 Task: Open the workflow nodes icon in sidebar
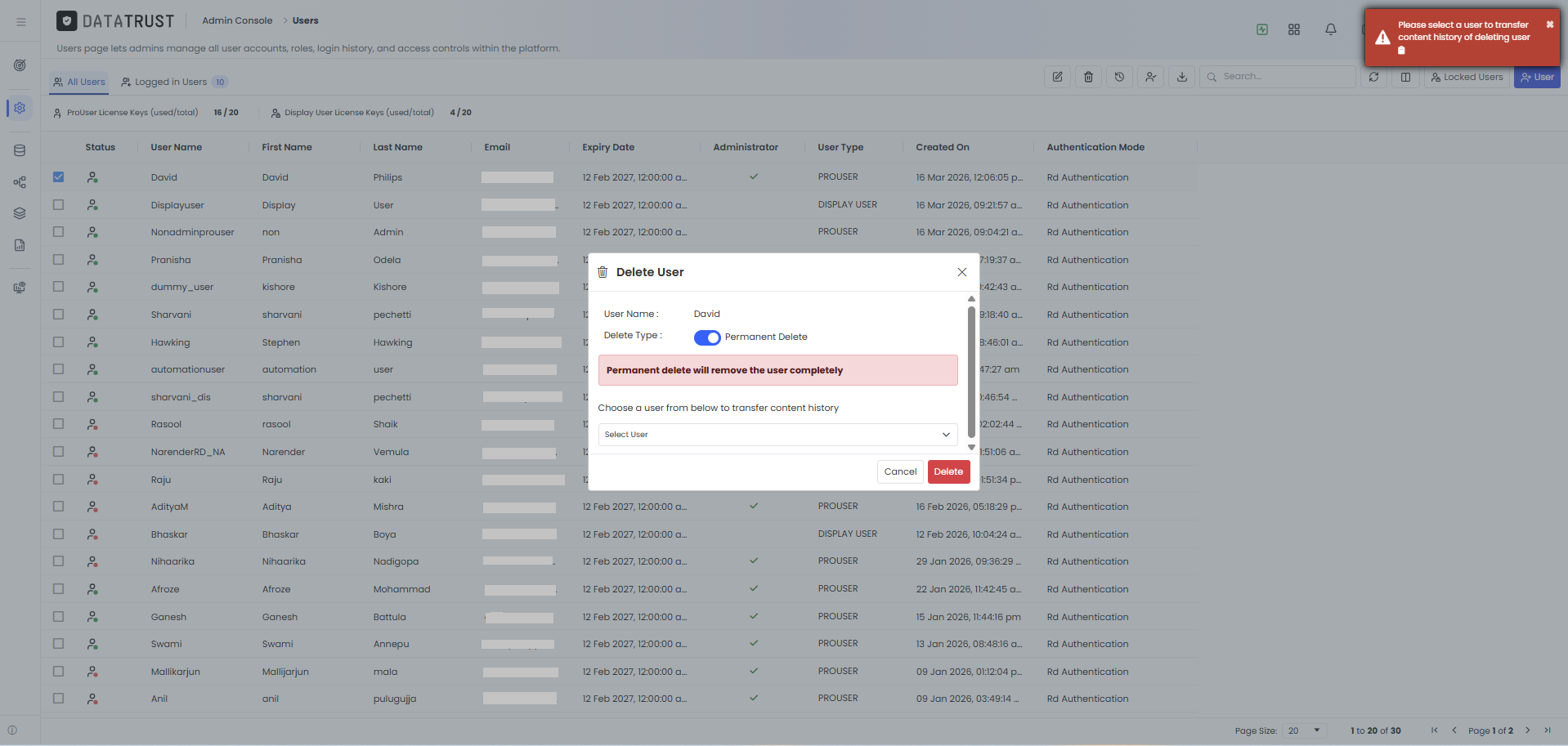pos(20,182)
